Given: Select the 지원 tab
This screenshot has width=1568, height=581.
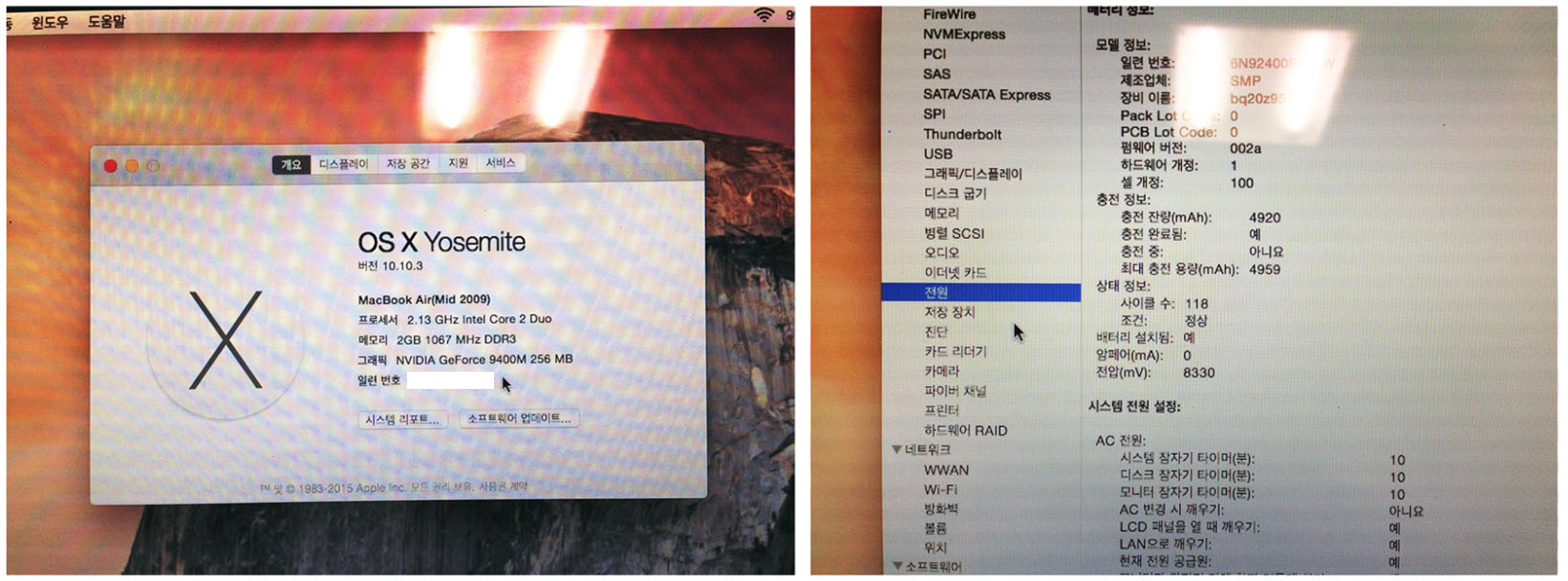Looking at the screenshot, I should 459,163.
